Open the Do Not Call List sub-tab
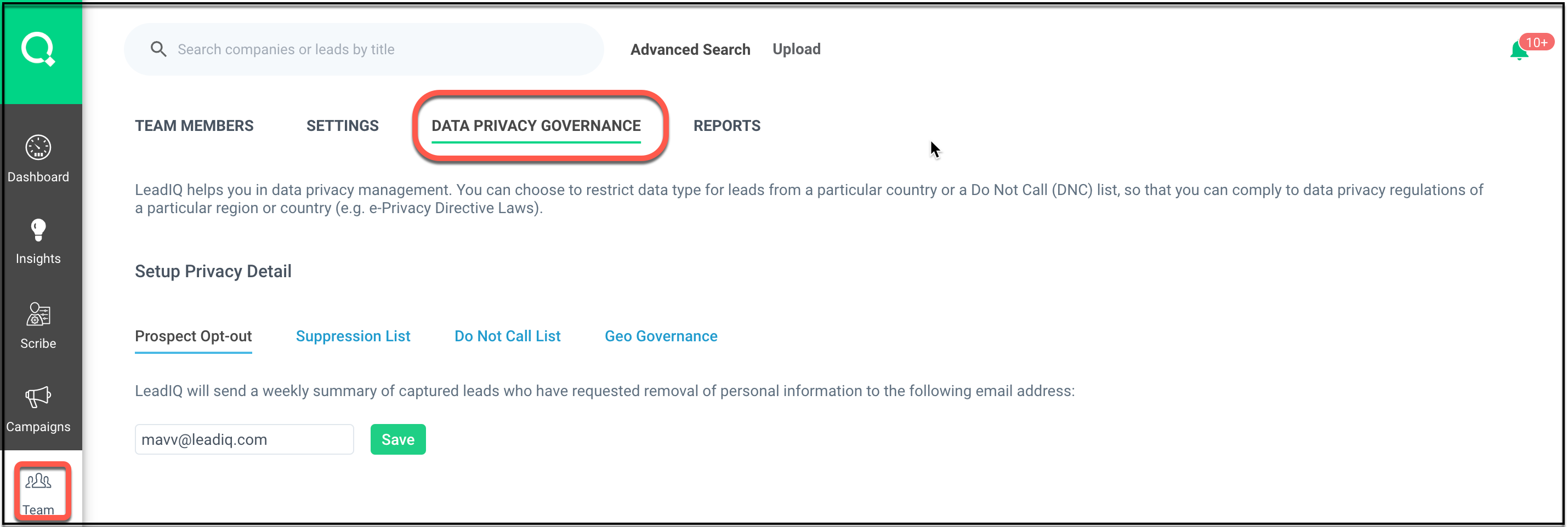Viewport: 1568px width, 527px height. tap(507, 336)
